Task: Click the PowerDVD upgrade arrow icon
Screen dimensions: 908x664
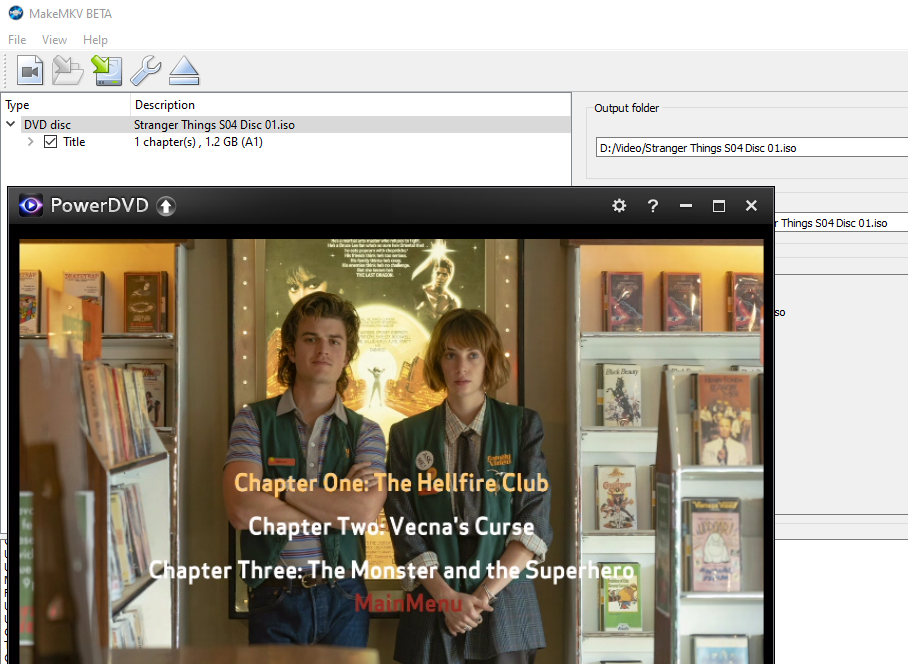Action: pos(166,206)
